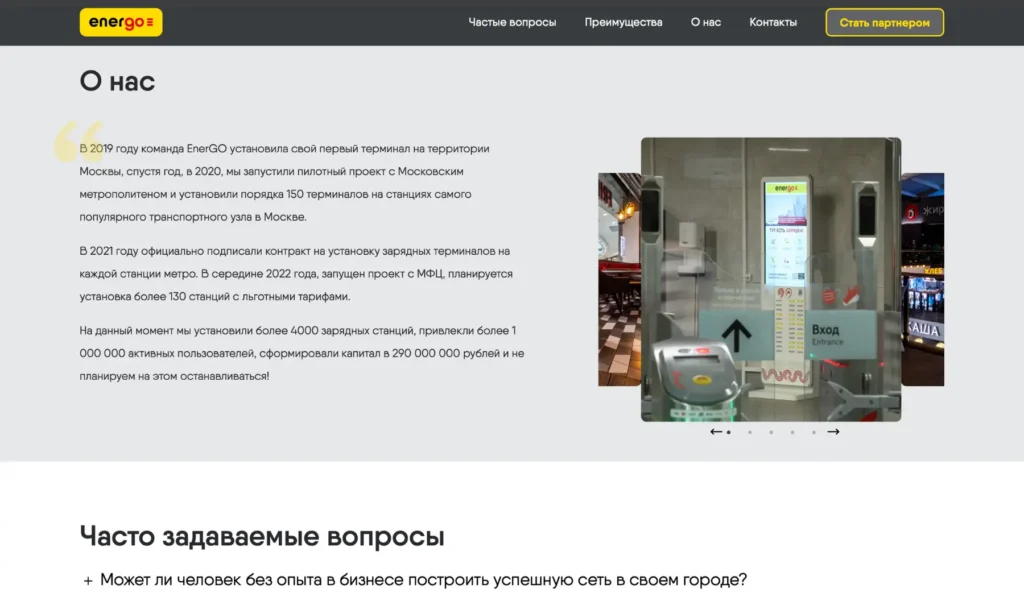Screen dimensions: 1024x597
Task: Open the Частые вопросы menu item
Action: pos(512,22)
